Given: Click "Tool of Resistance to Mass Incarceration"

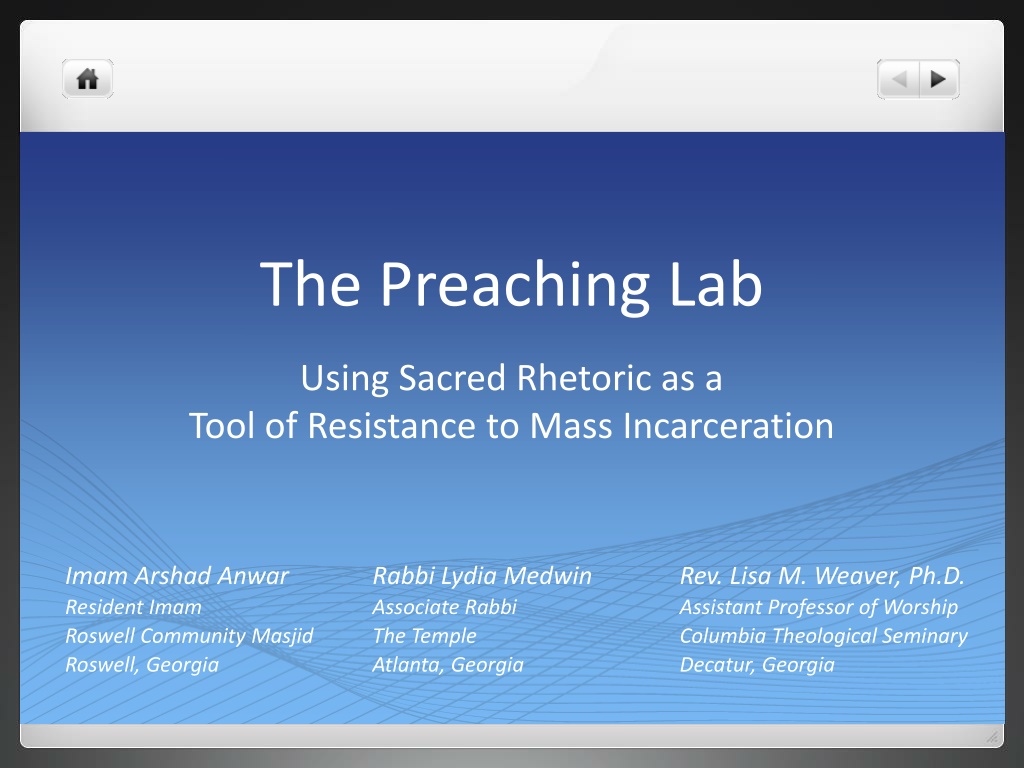Looking at the screenshot, I should click(511, 426).
